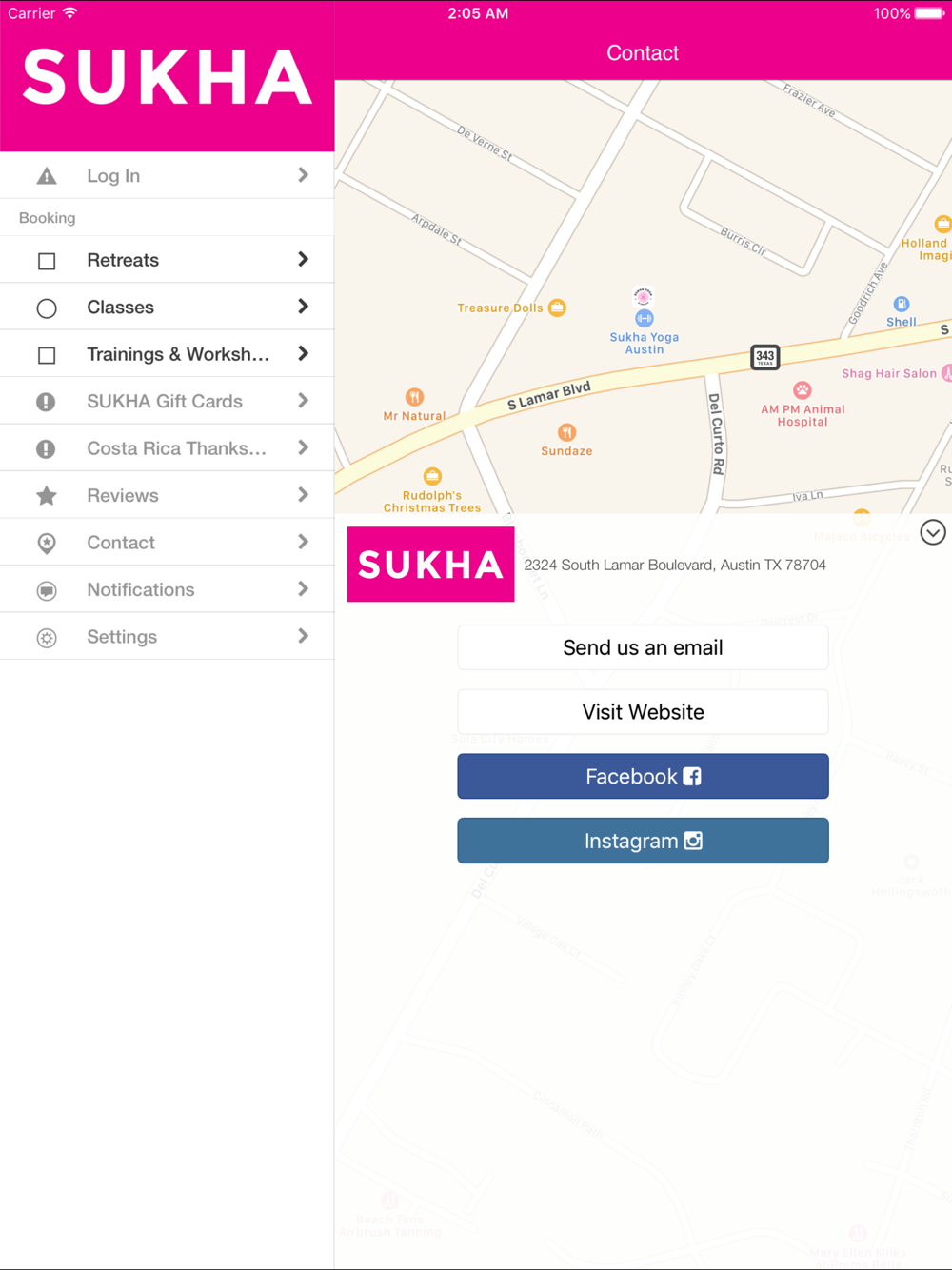Click the circle icon next to Classes
Viewport: 952px width, 1270px height.
click(46, 308)
